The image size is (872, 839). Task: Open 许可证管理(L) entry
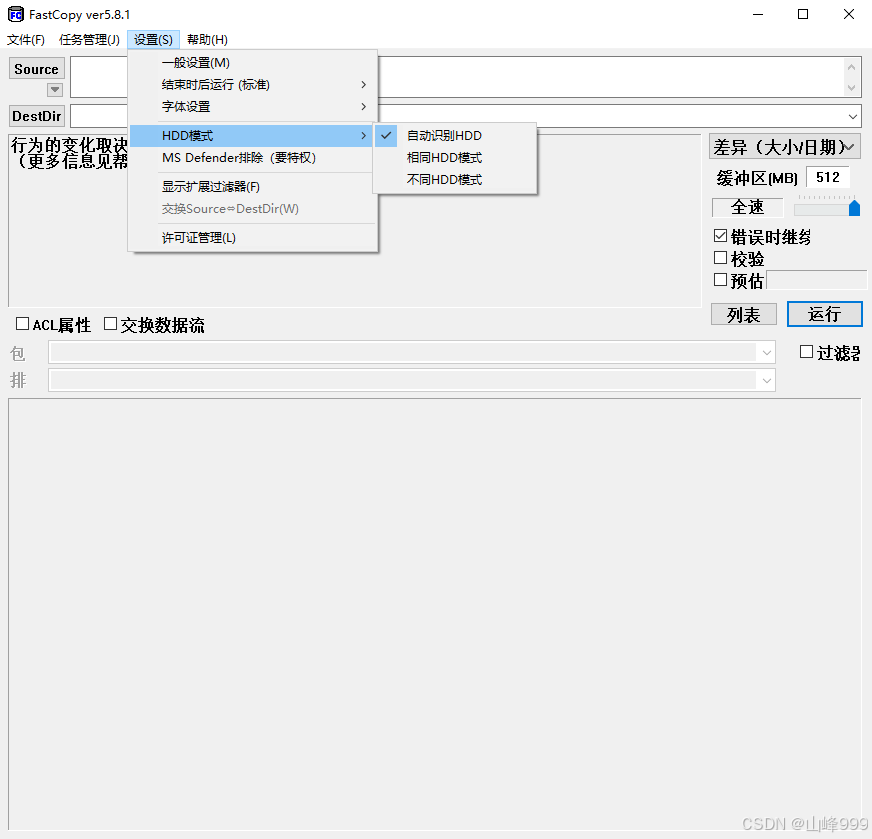pos(253,238)
